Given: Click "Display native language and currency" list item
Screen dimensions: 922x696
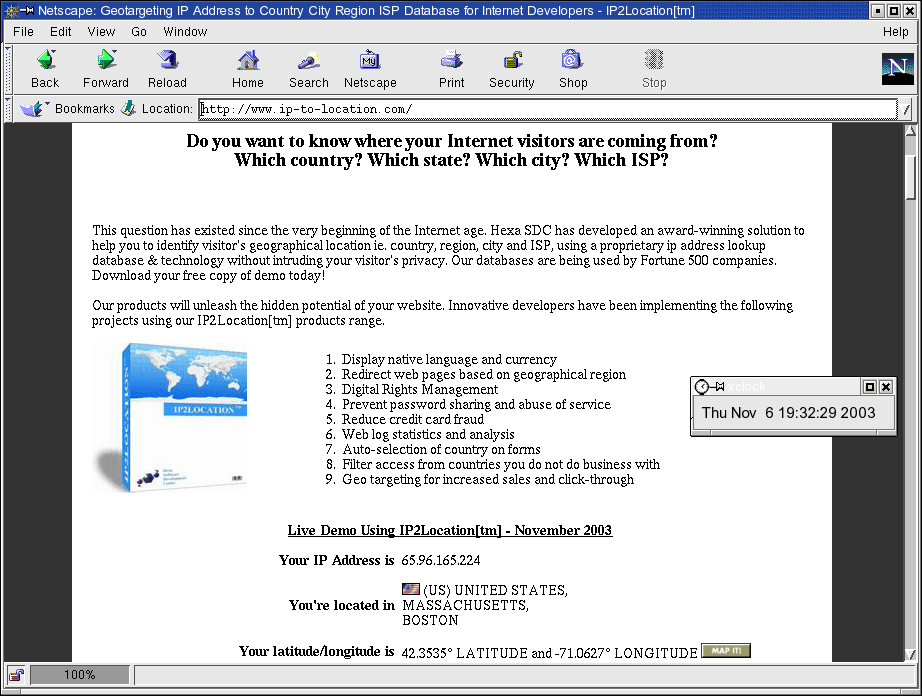Looking at the screenshot, I should (449, 359).
